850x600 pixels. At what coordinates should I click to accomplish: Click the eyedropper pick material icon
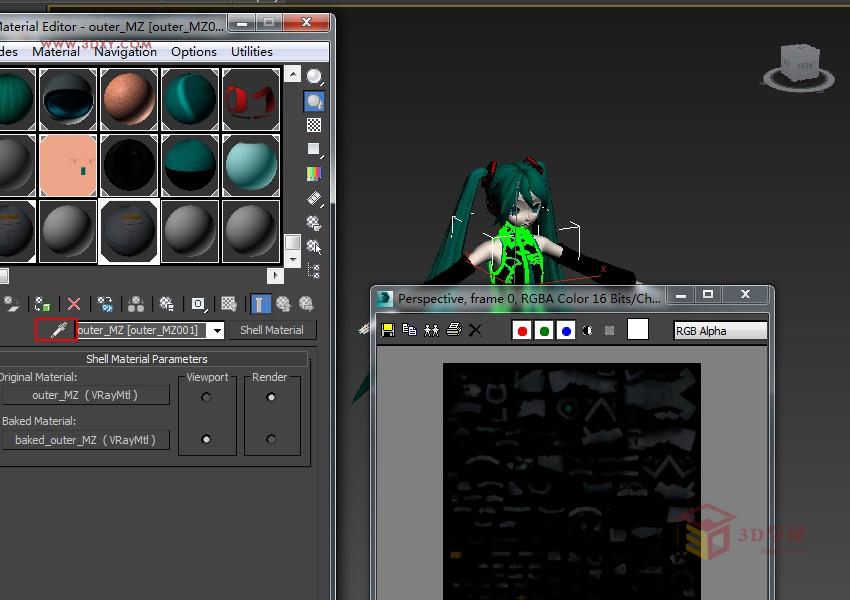point(56,330)
